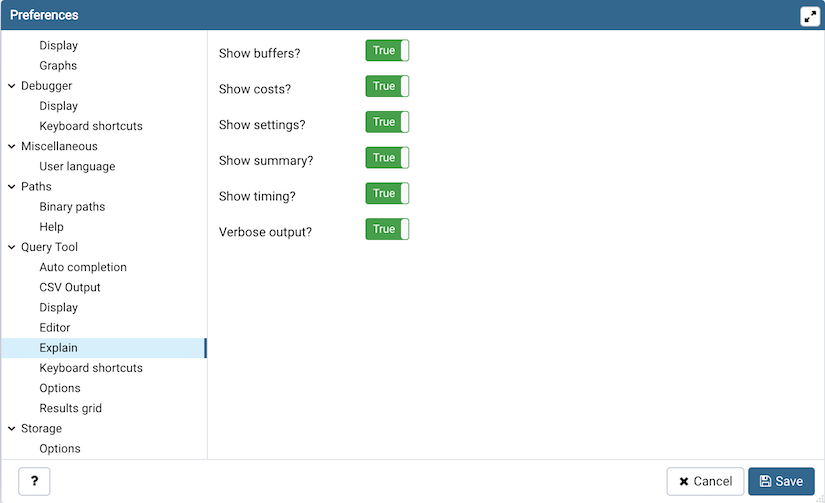Viewport: 825px width, 503px height.
Task: Toggle the Verbose output switch
Action: [x=387, y=230]
